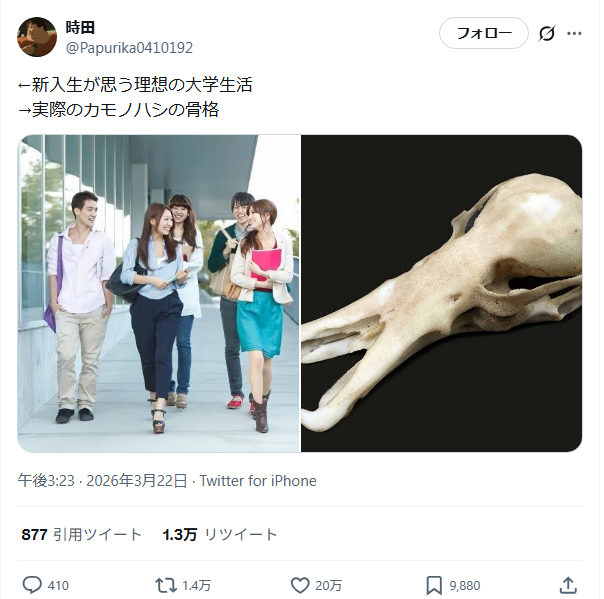
Task: Click the 9,880 bookmark count
Action: 465,586
